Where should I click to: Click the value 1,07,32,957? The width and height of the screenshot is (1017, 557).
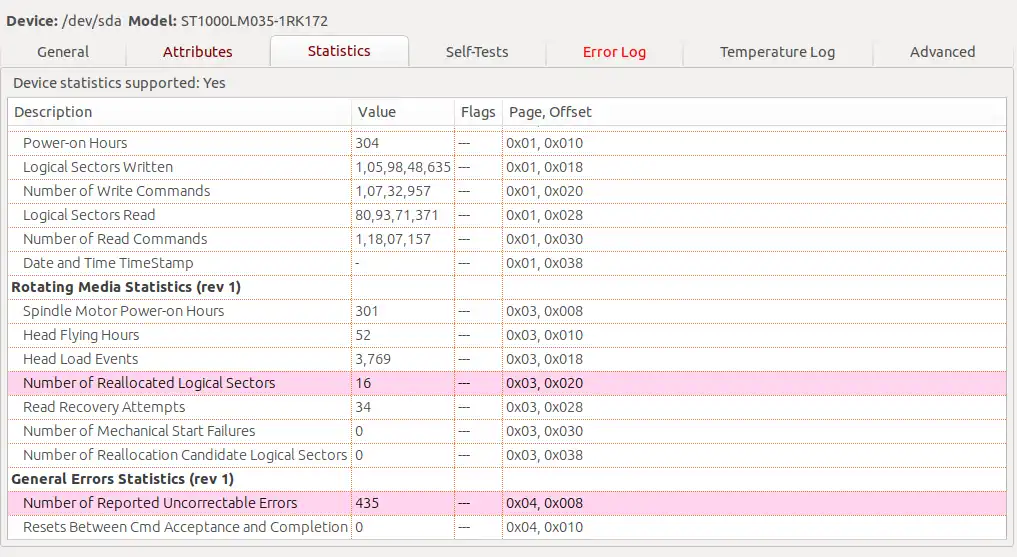coord(393,191)
